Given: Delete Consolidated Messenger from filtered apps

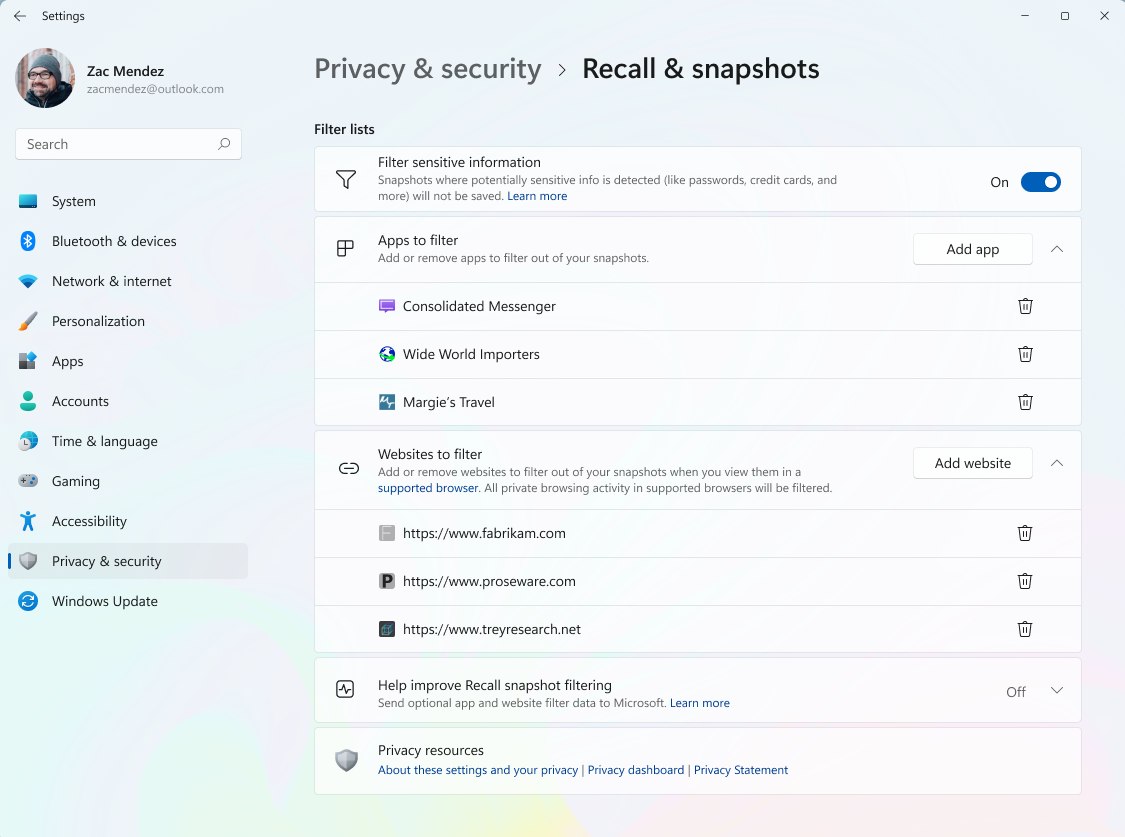Looking at the screenshot, I should [x=1025, y=306].
